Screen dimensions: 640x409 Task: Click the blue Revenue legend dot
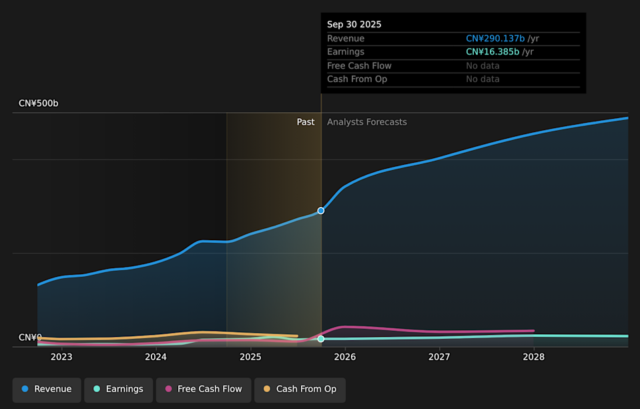pos(25,389)
